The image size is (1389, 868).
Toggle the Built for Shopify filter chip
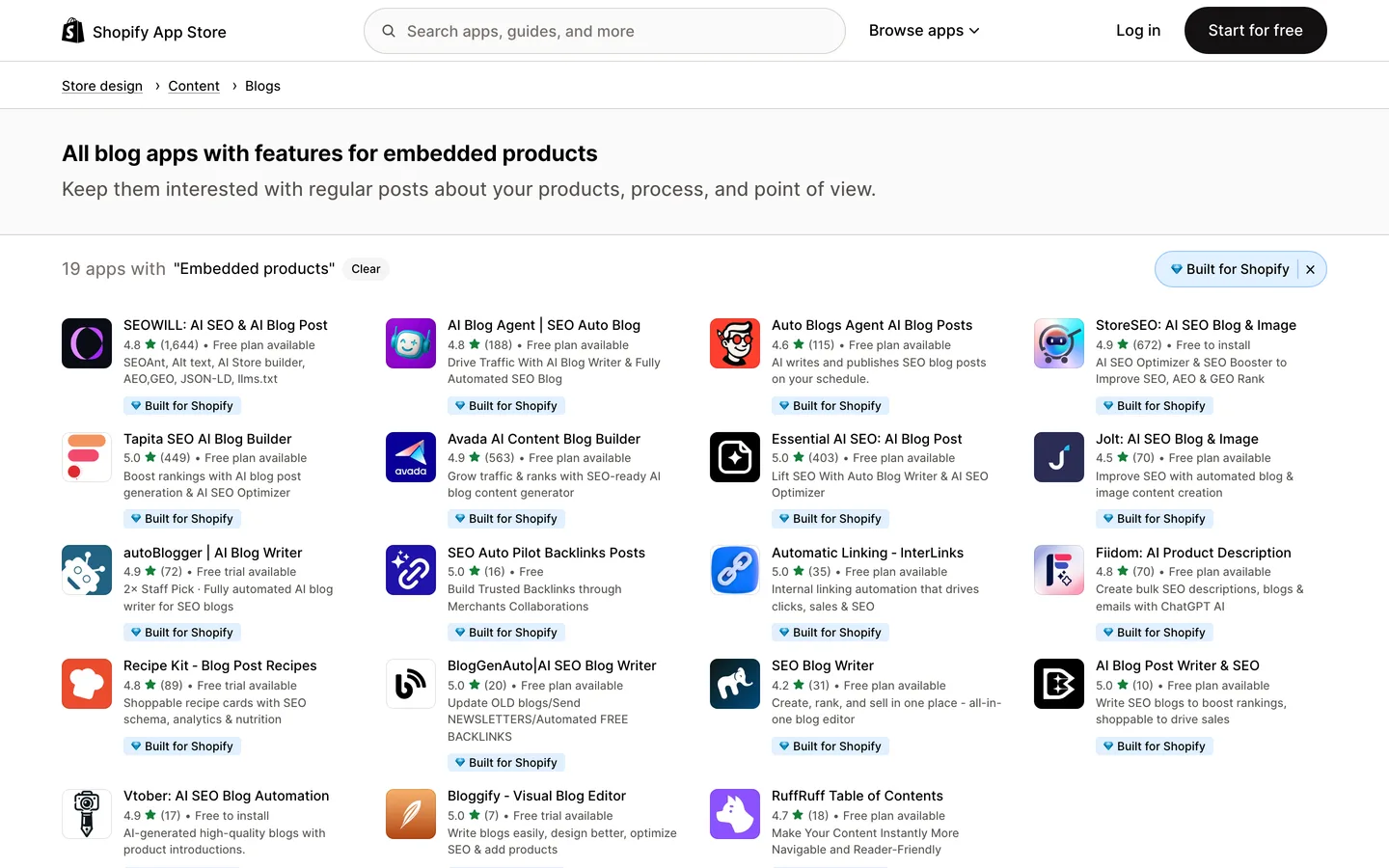tap(1229, 269)
